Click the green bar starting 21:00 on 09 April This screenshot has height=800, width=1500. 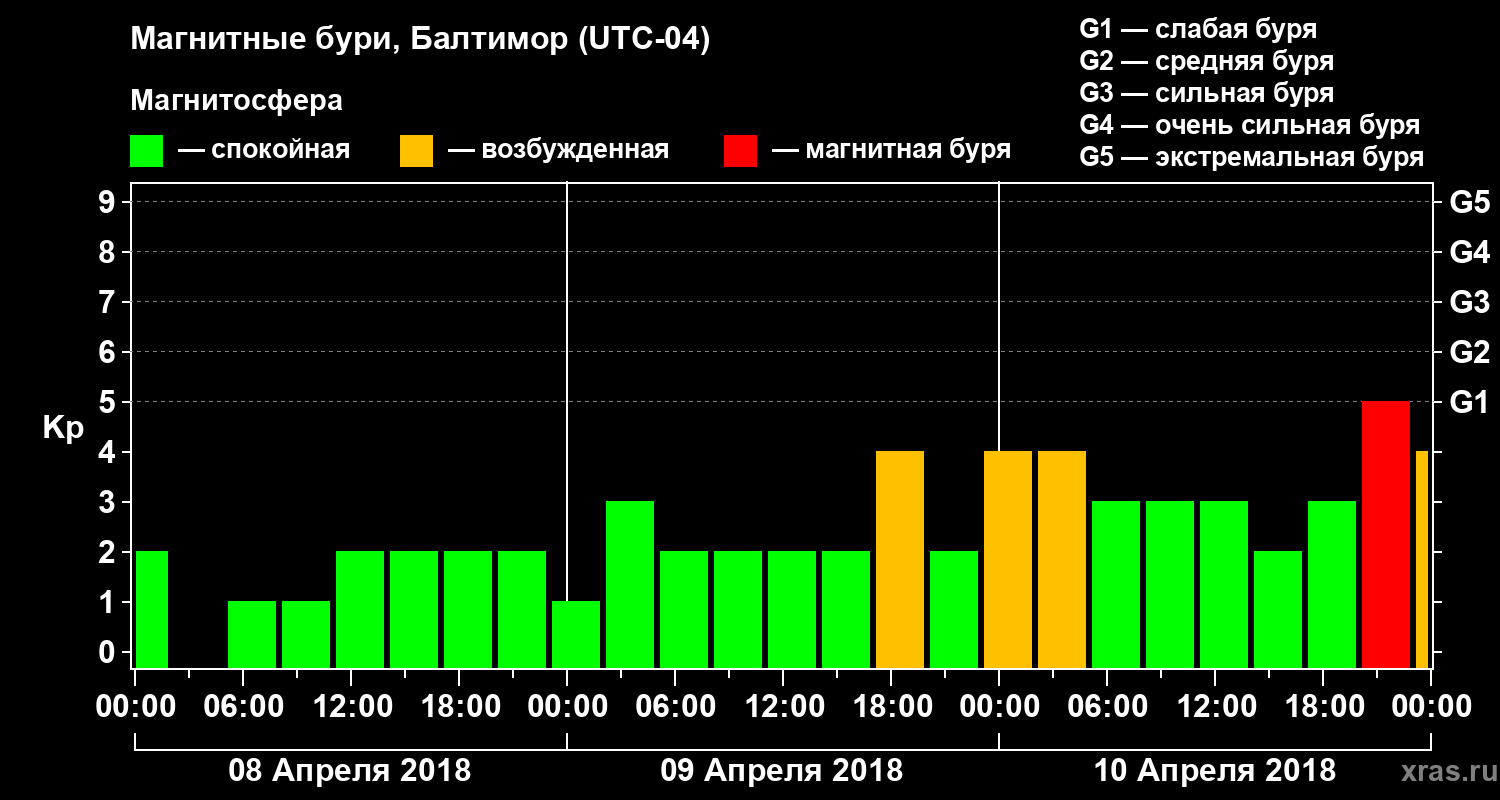pyautogui.click(x=954, y=610)
